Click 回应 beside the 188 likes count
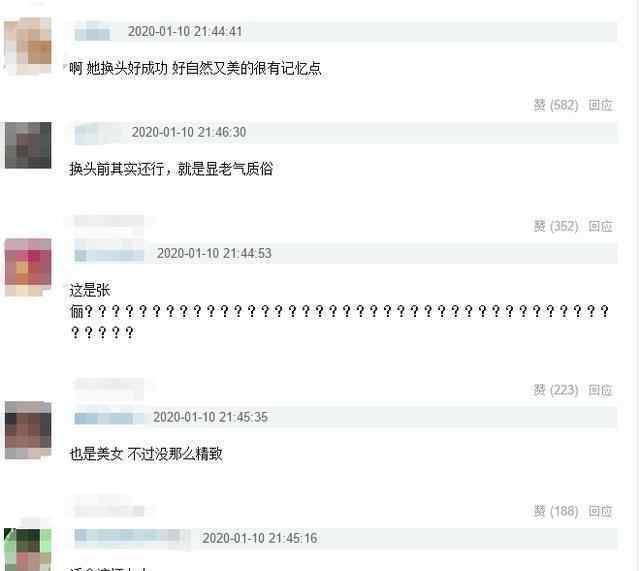The height and width of the screenshot is (571, 640). [x=600, y=511]
